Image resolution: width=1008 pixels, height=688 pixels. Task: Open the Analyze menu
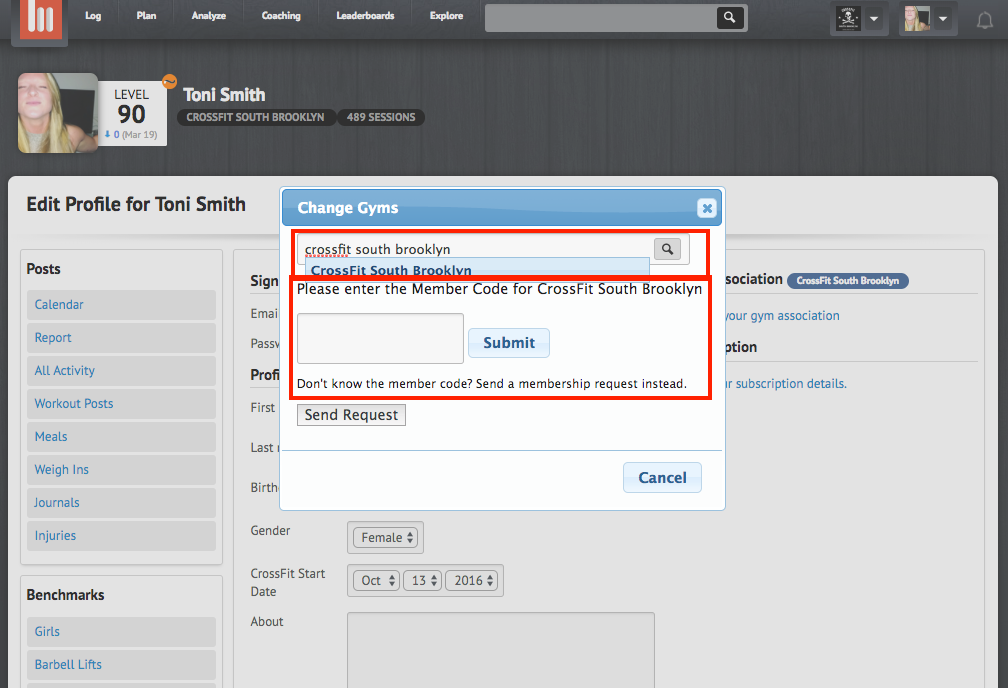(208, 16)
